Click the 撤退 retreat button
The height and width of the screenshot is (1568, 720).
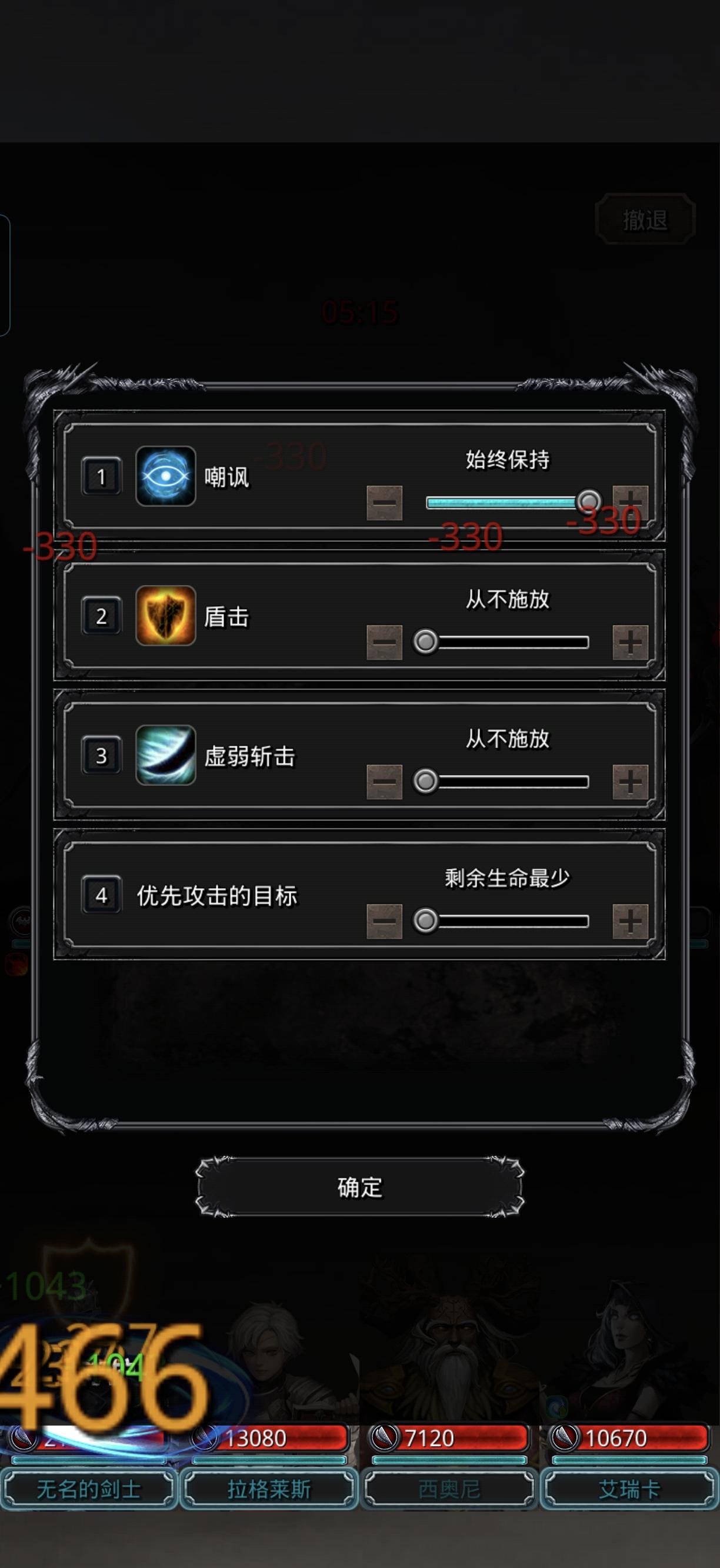click(x=645, y=220)
